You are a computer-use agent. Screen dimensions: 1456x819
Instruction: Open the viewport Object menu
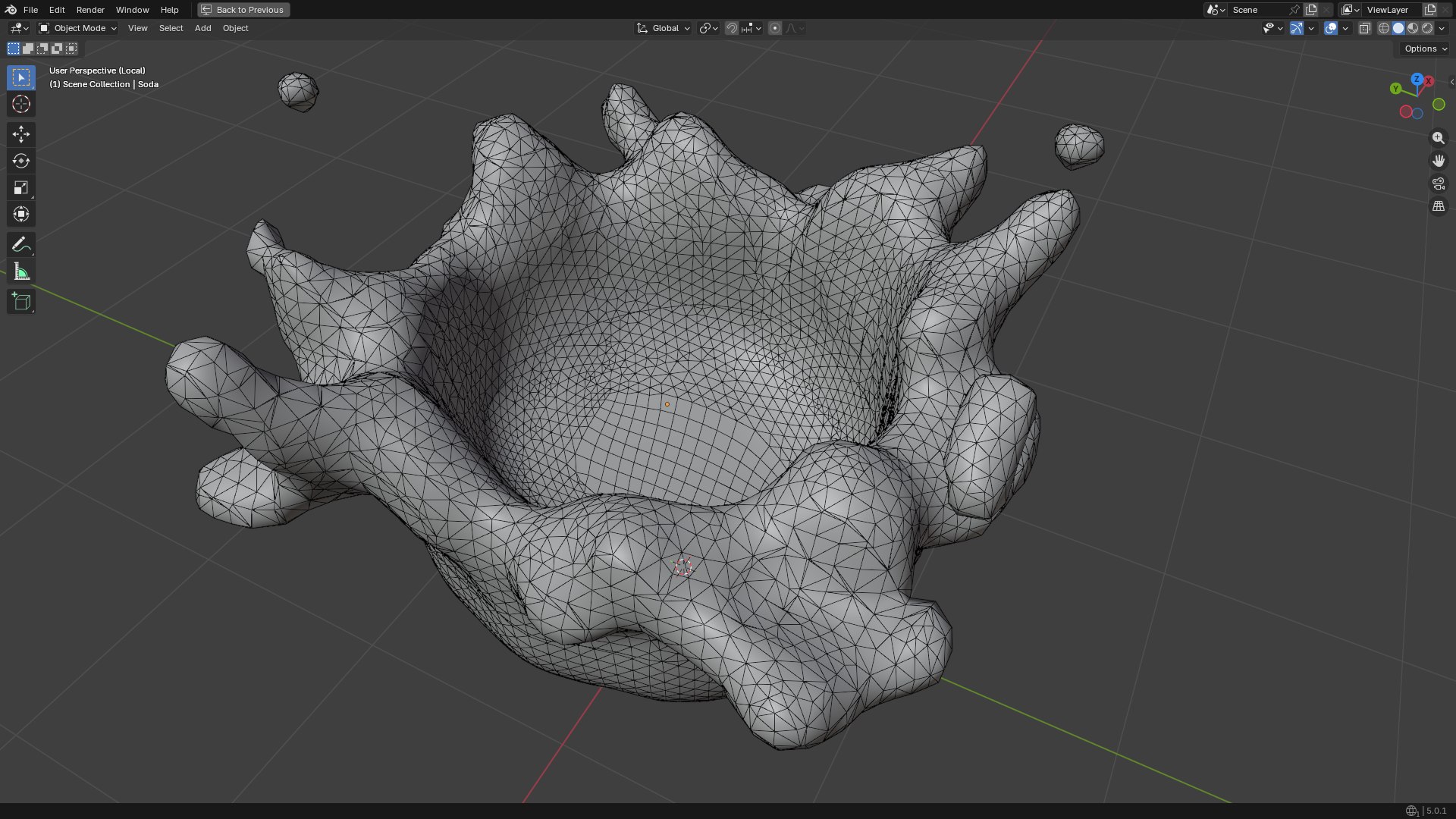(x=235, y=28)
